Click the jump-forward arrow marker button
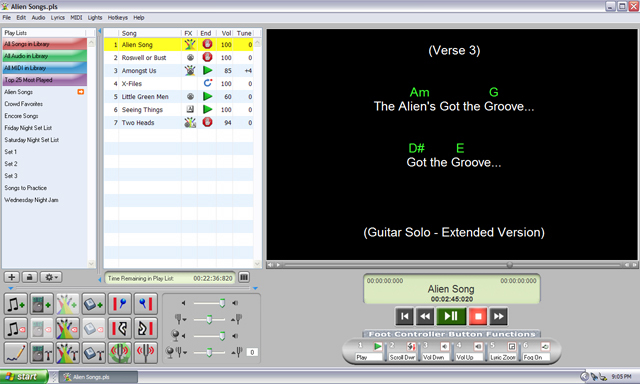The image size is (640, 384). point(146,329)
